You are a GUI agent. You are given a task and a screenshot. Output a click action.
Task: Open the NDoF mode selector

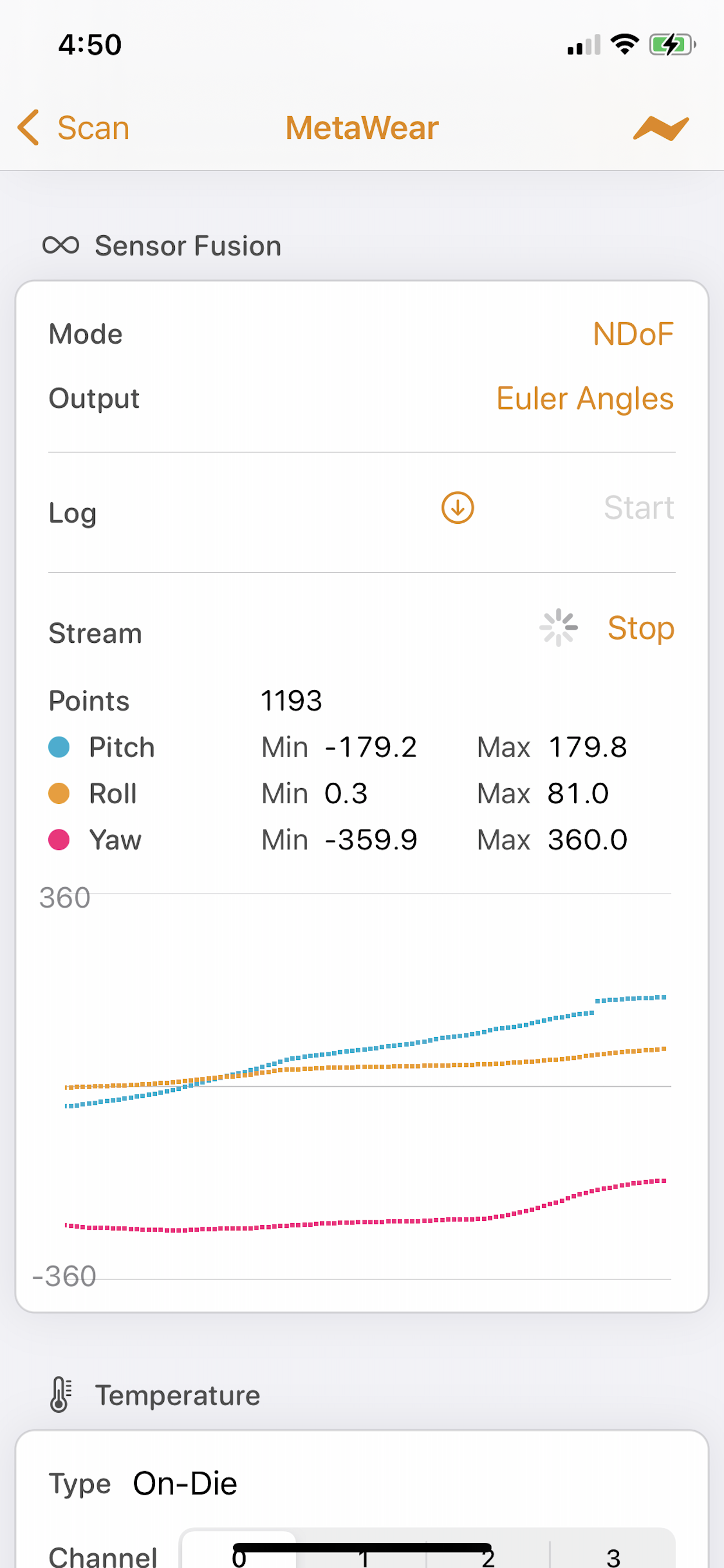[633, 334]
